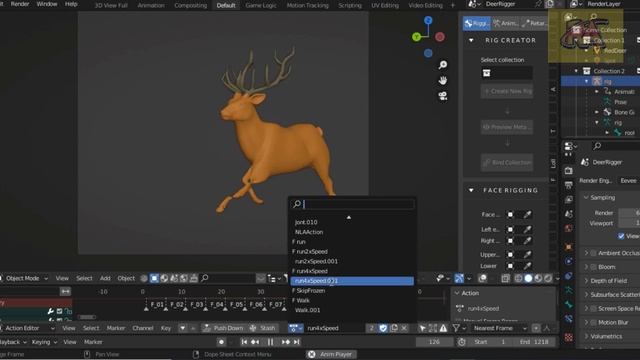Image resolution: width=640 pixels, height=360 pixels.
Task: Select material preview shading mode
Action: pyautogui.click(x=538, y=278)
